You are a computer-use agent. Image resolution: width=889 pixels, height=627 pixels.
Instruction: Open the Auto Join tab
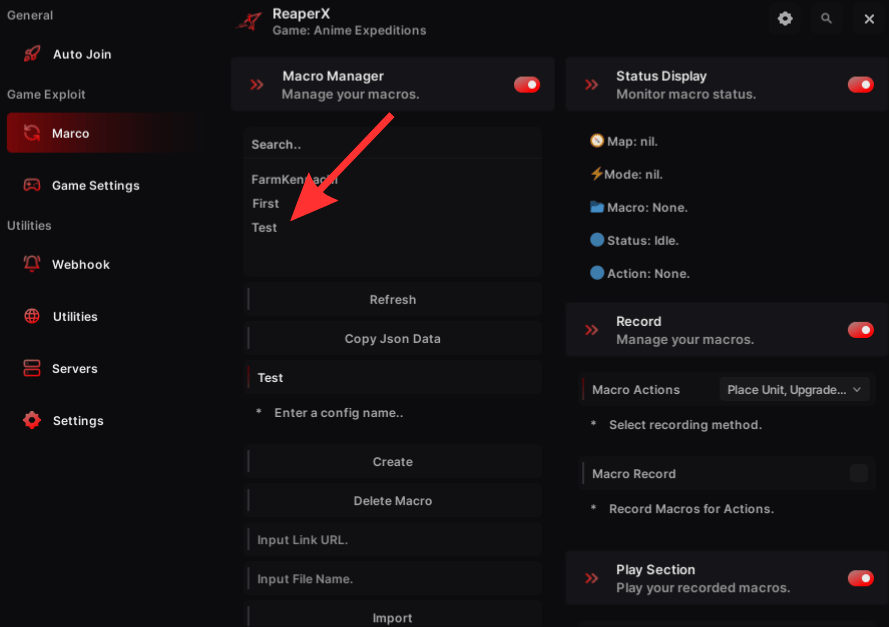tap(105, 54)
